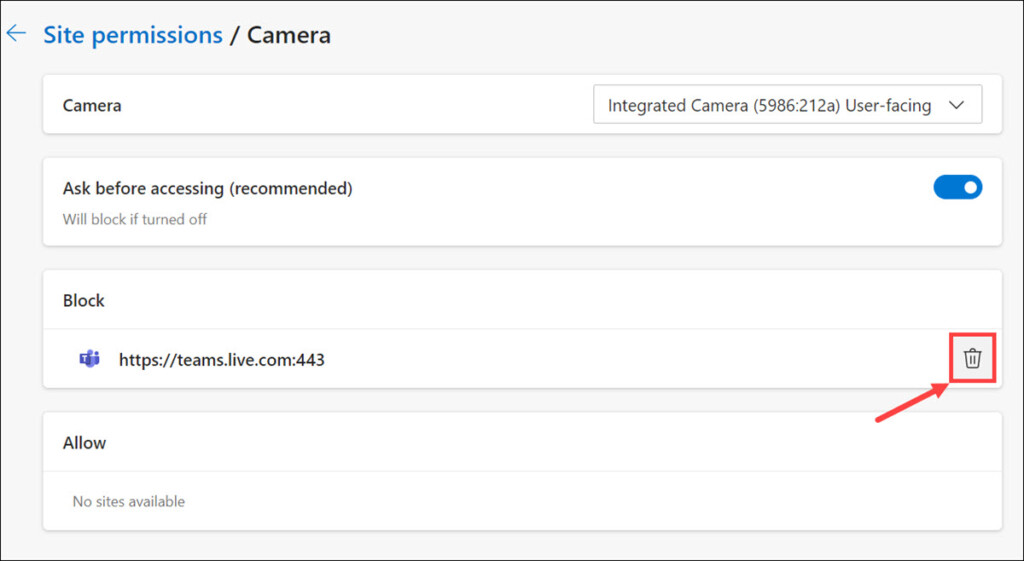Click the 'No sites available' text
The image size is (1024, 561).
point(129,501)
